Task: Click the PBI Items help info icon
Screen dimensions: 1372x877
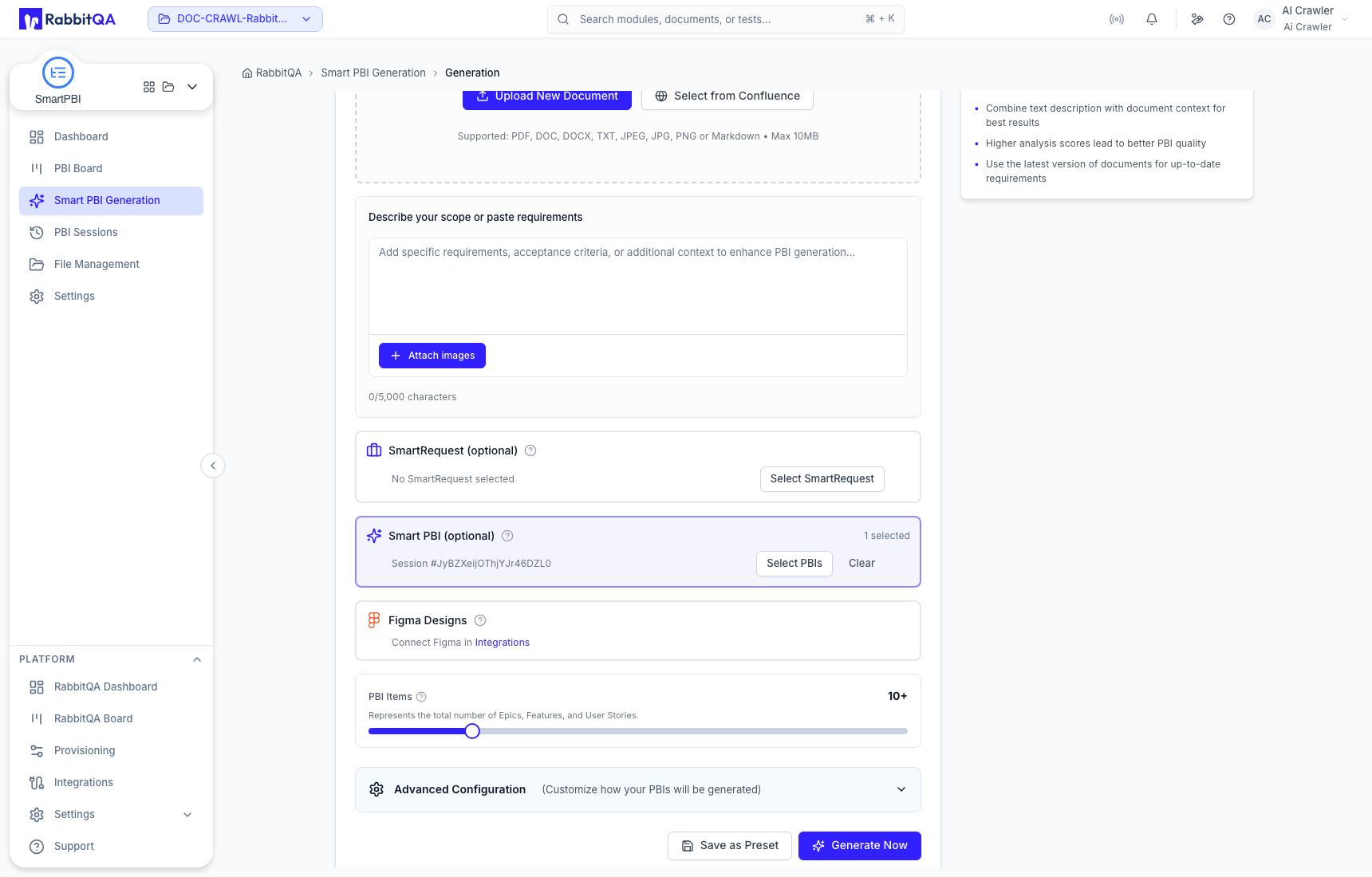Action: click(421, 697)
